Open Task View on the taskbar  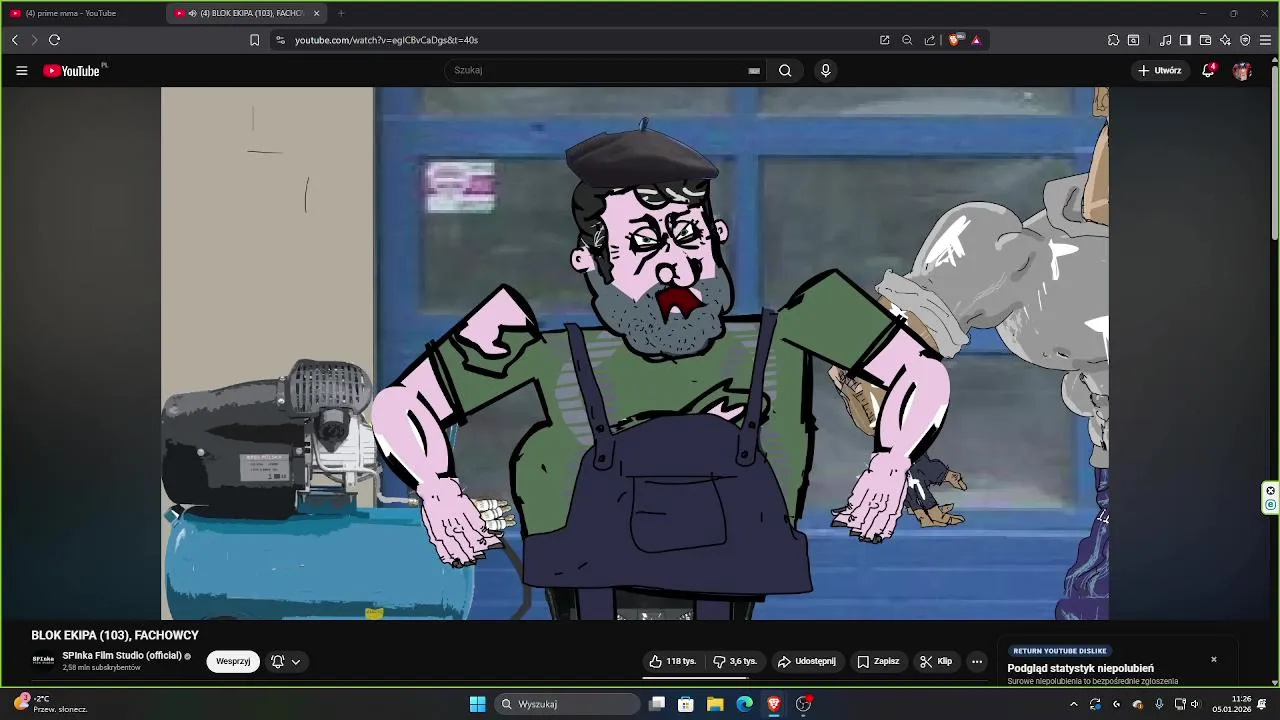click(657, 704)
